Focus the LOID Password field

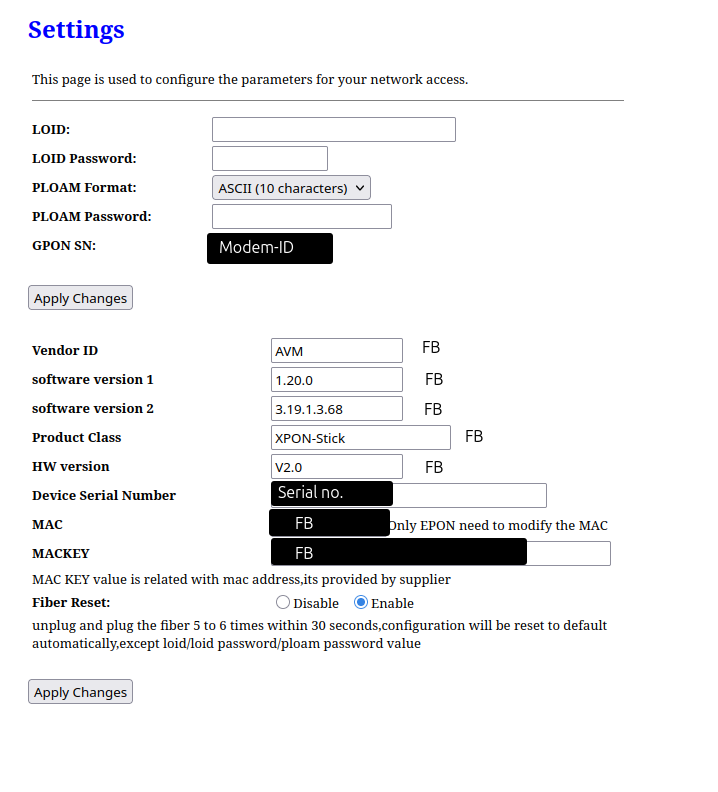click(270, 159)
